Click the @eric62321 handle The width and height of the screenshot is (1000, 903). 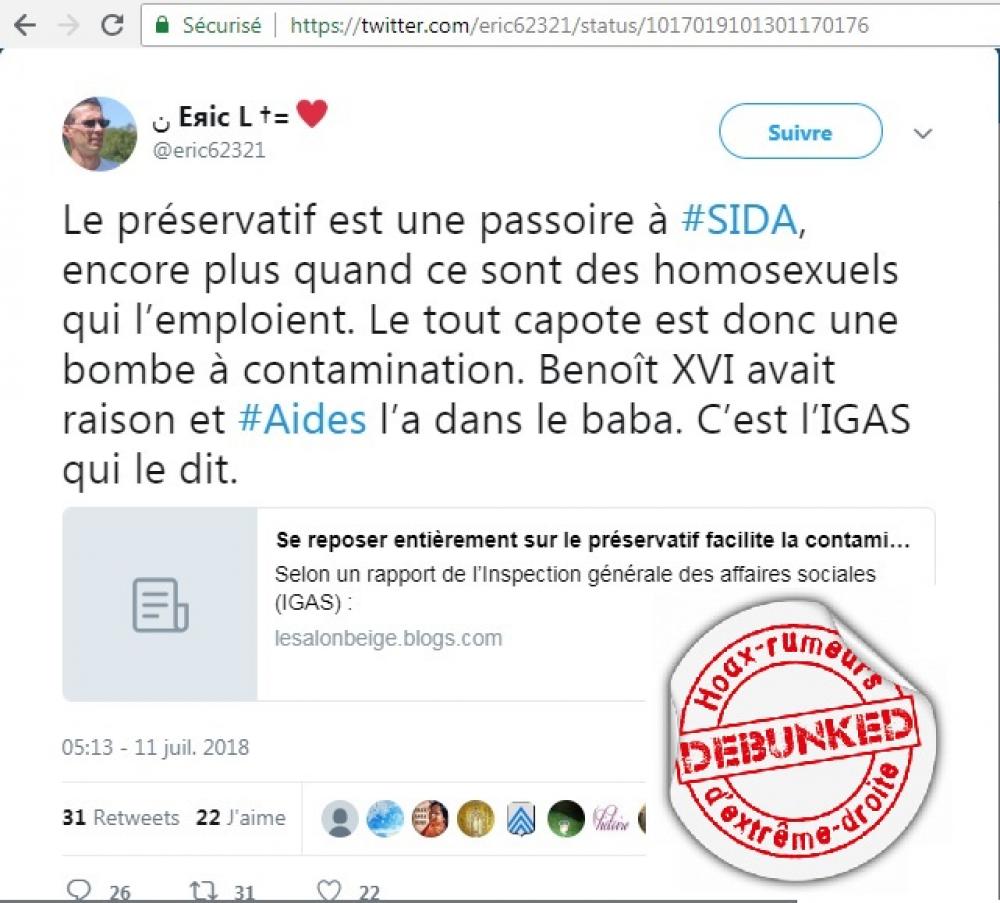point(209,150)
